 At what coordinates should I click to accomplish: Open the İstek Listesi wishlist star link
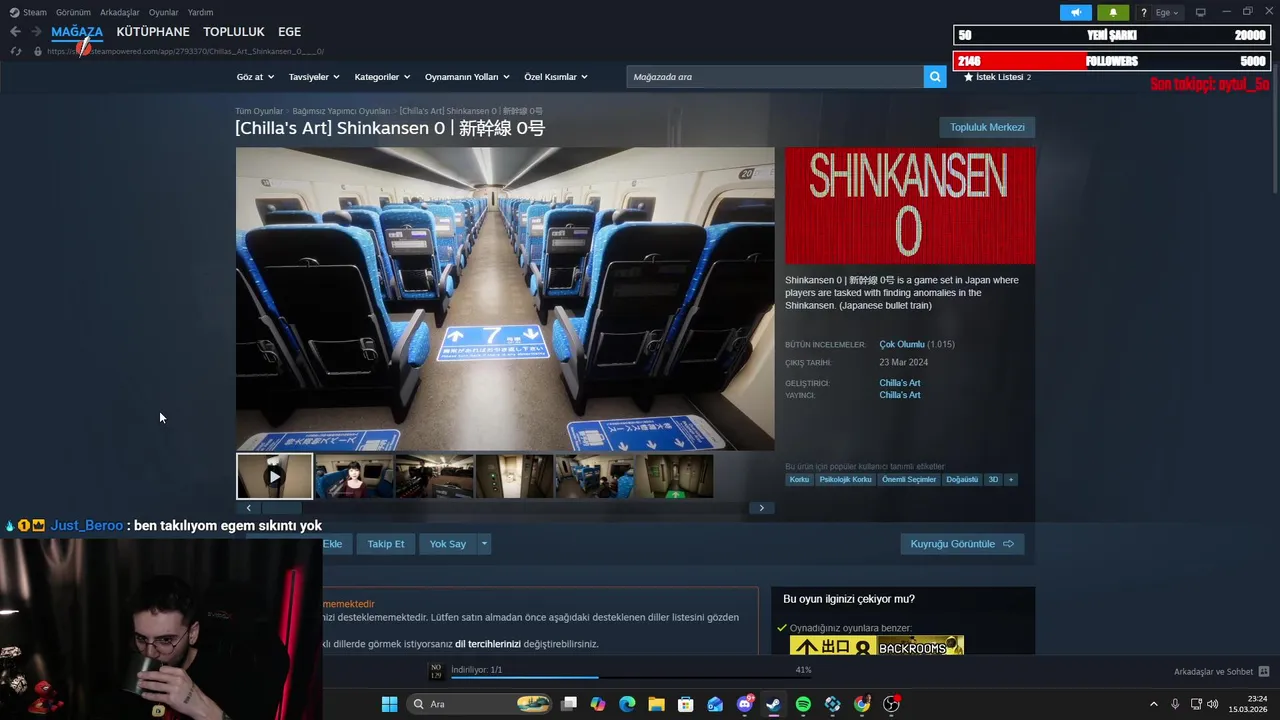coord(997,77)
